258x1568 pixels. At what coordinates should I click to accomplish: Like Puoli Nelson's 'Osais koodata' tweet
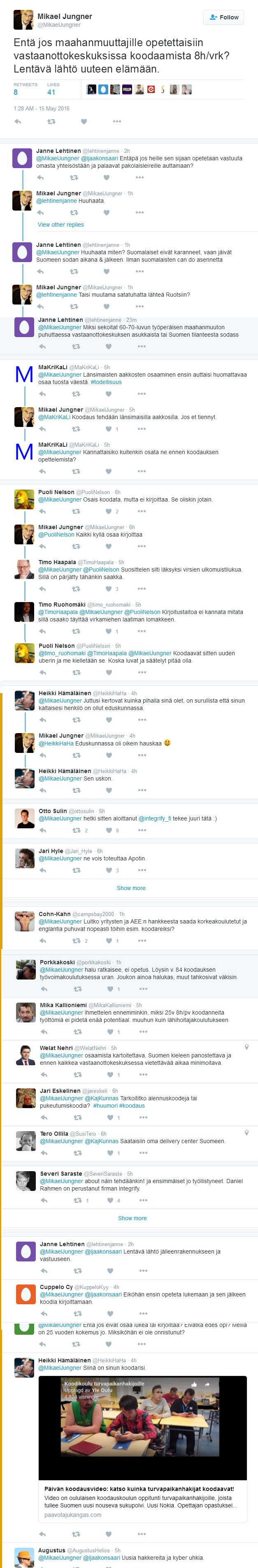coord(109,511)
